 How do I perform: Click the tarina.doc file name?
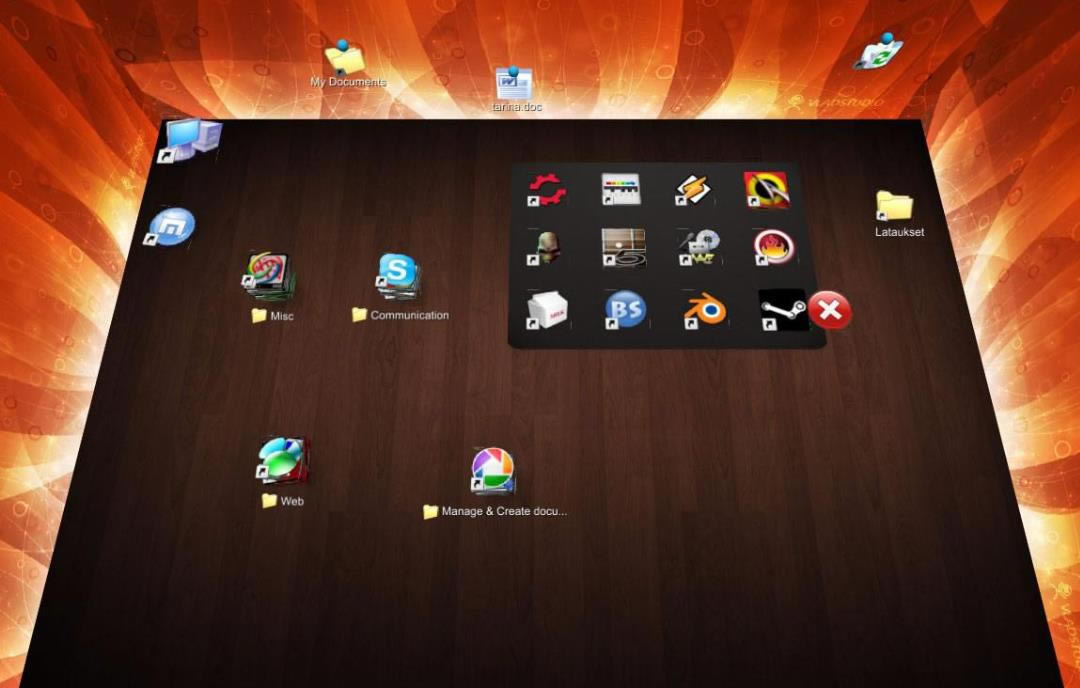point(517,107)
